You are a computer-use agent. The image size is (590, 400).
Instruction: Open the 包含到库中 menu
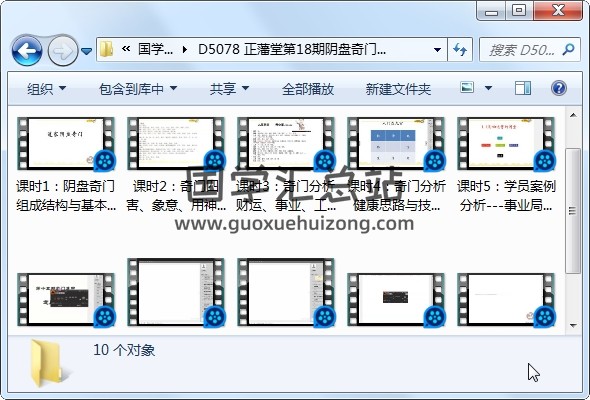tap(137, 89)
